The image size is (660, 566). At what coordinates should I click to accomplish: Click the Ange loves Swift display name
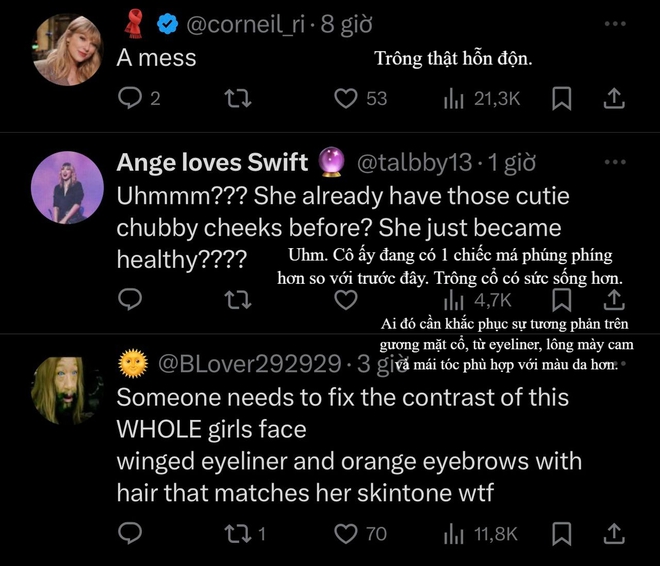tap(213, 162)
